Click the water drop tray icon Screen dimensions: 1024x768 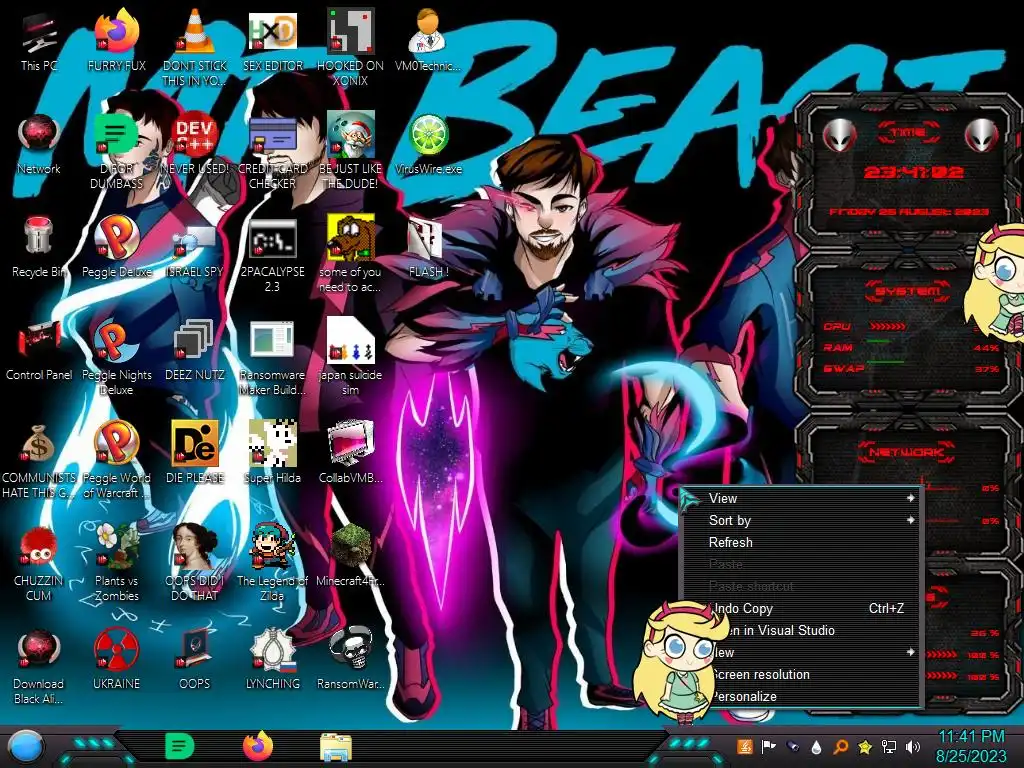(816, 747)
